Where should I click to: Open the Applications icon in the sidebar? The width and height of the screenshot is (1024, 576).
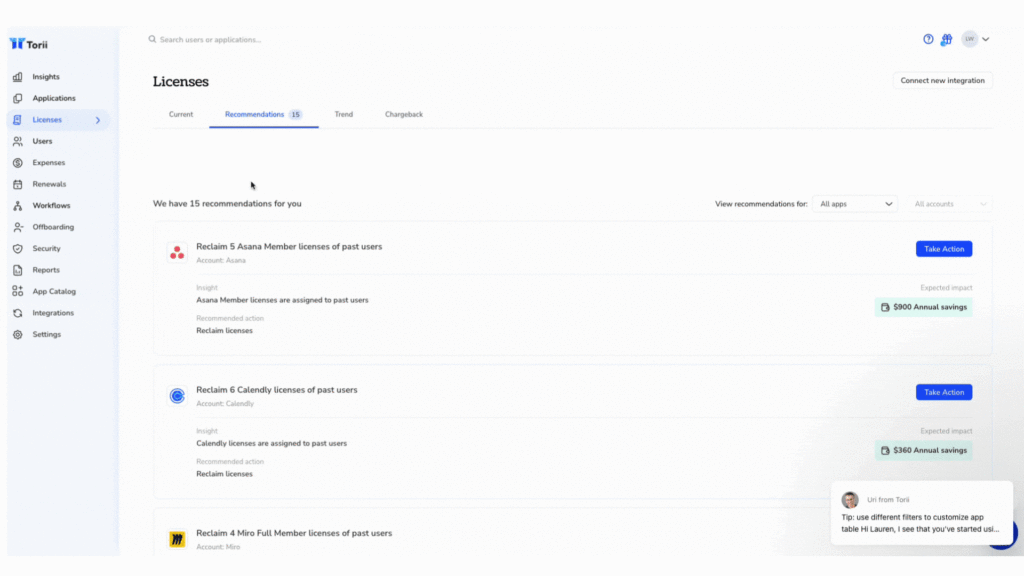click(x=18, y=99)
